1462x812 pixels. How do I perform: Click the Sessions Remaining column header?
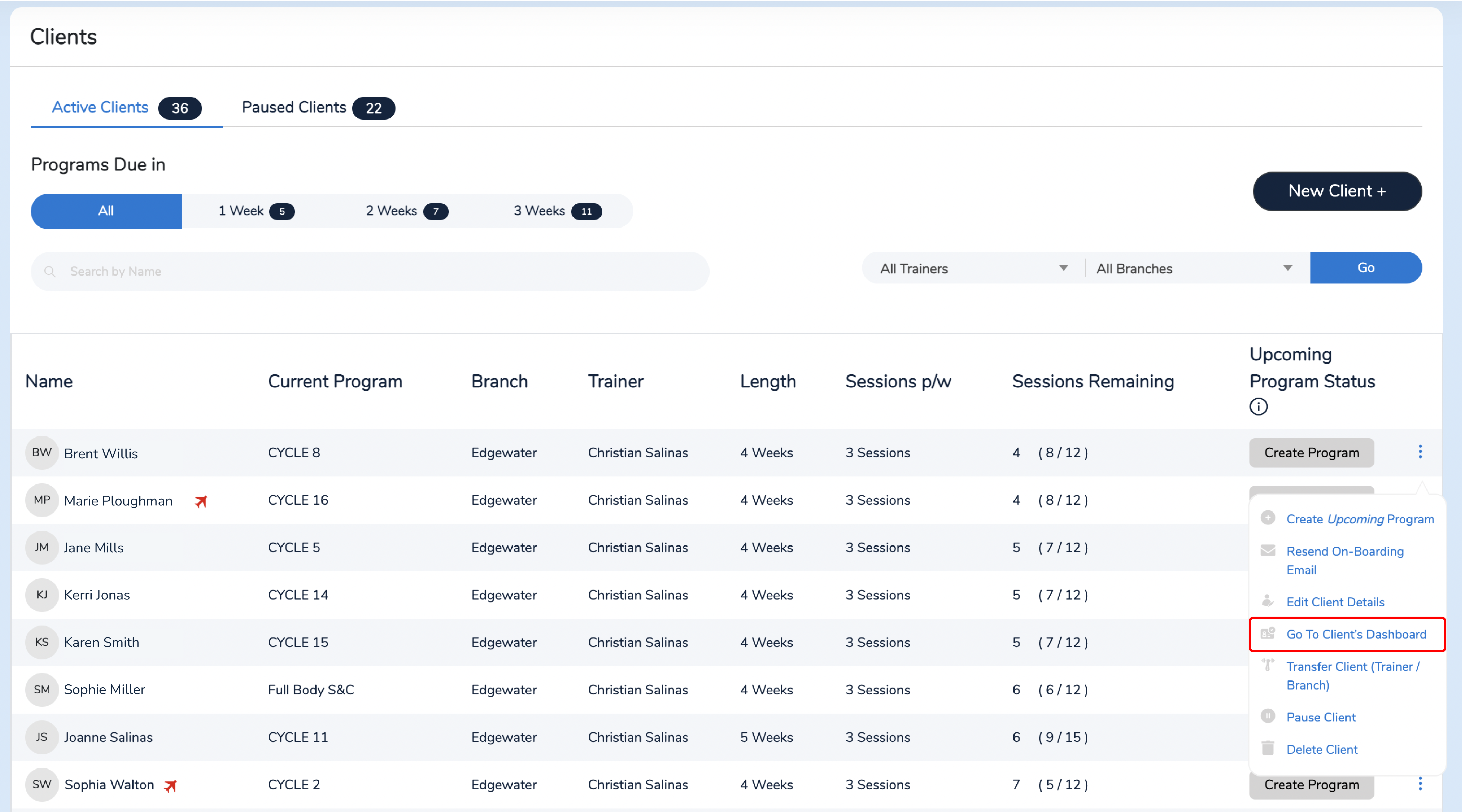point(1093,381)
